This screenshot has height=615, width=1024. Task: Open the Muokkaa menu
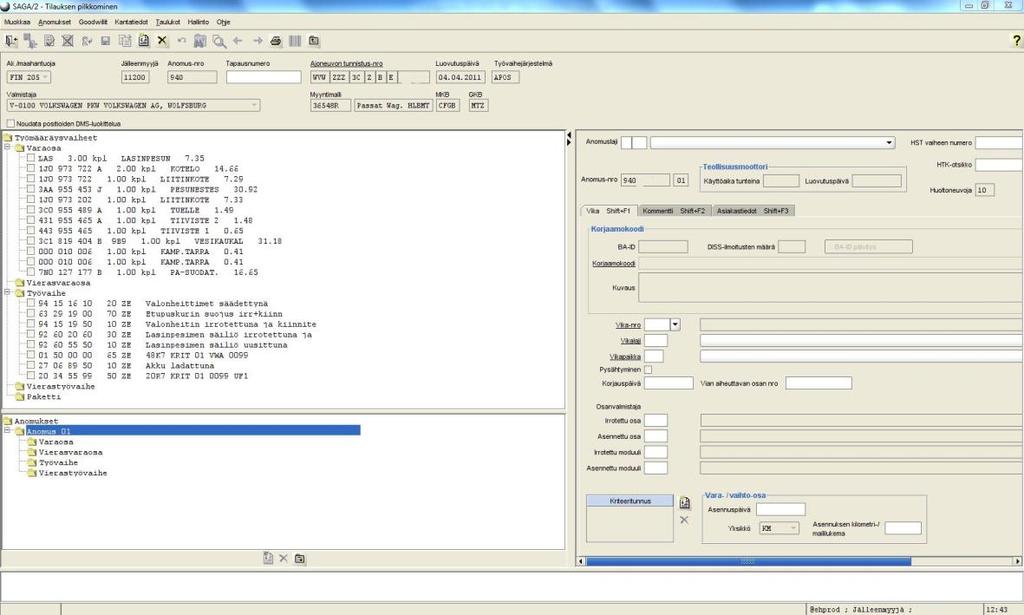18,22
